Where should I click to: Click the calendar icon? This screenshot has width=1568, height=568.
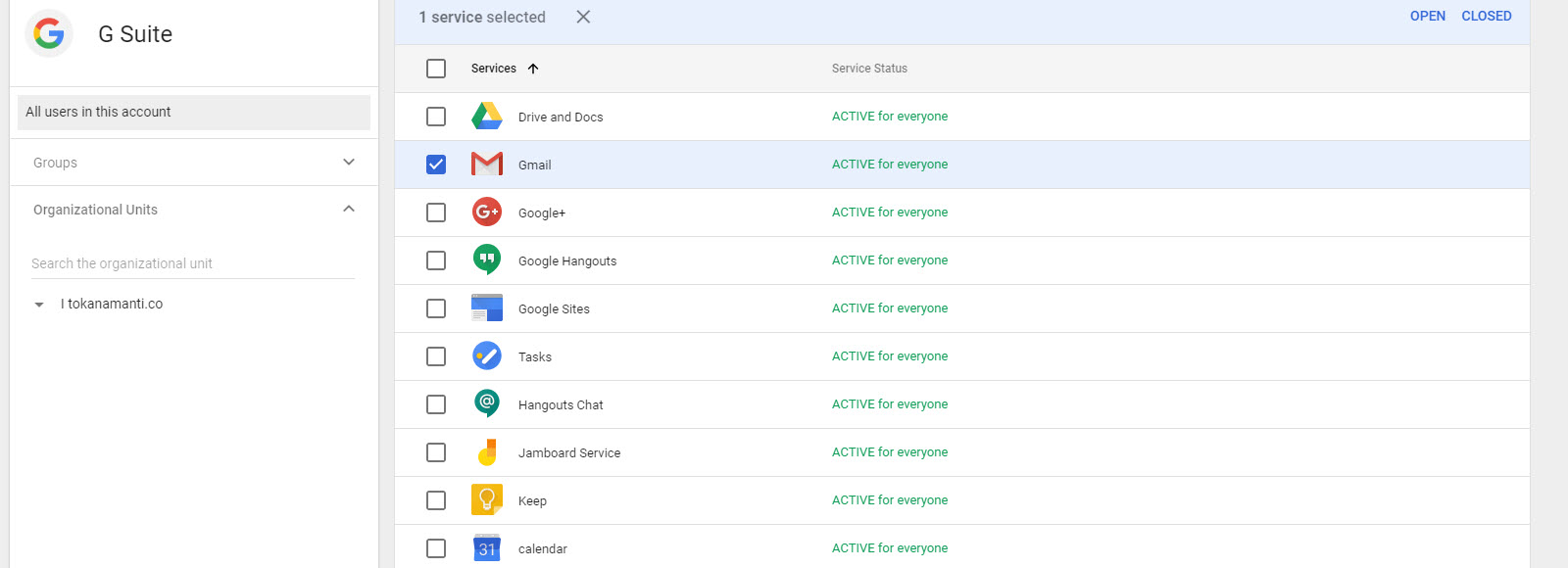pos(487,547)
